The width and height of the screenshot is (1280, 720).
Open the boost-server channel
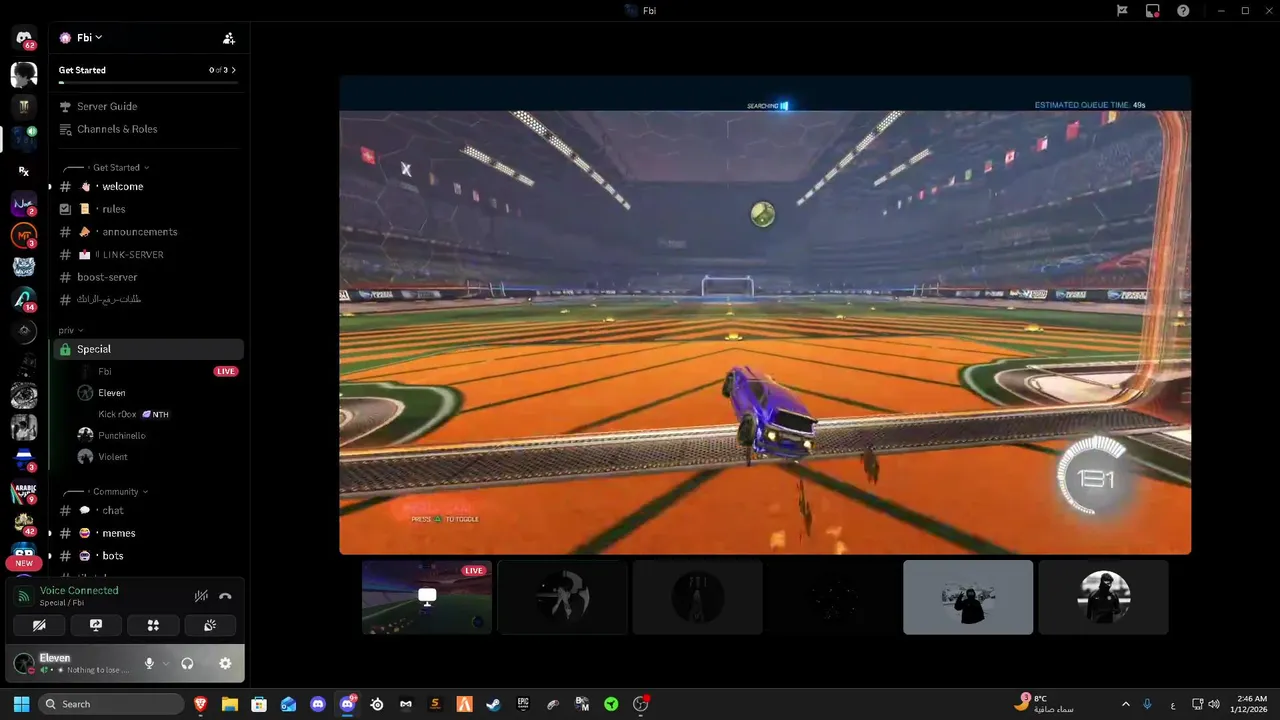(148, 277)
